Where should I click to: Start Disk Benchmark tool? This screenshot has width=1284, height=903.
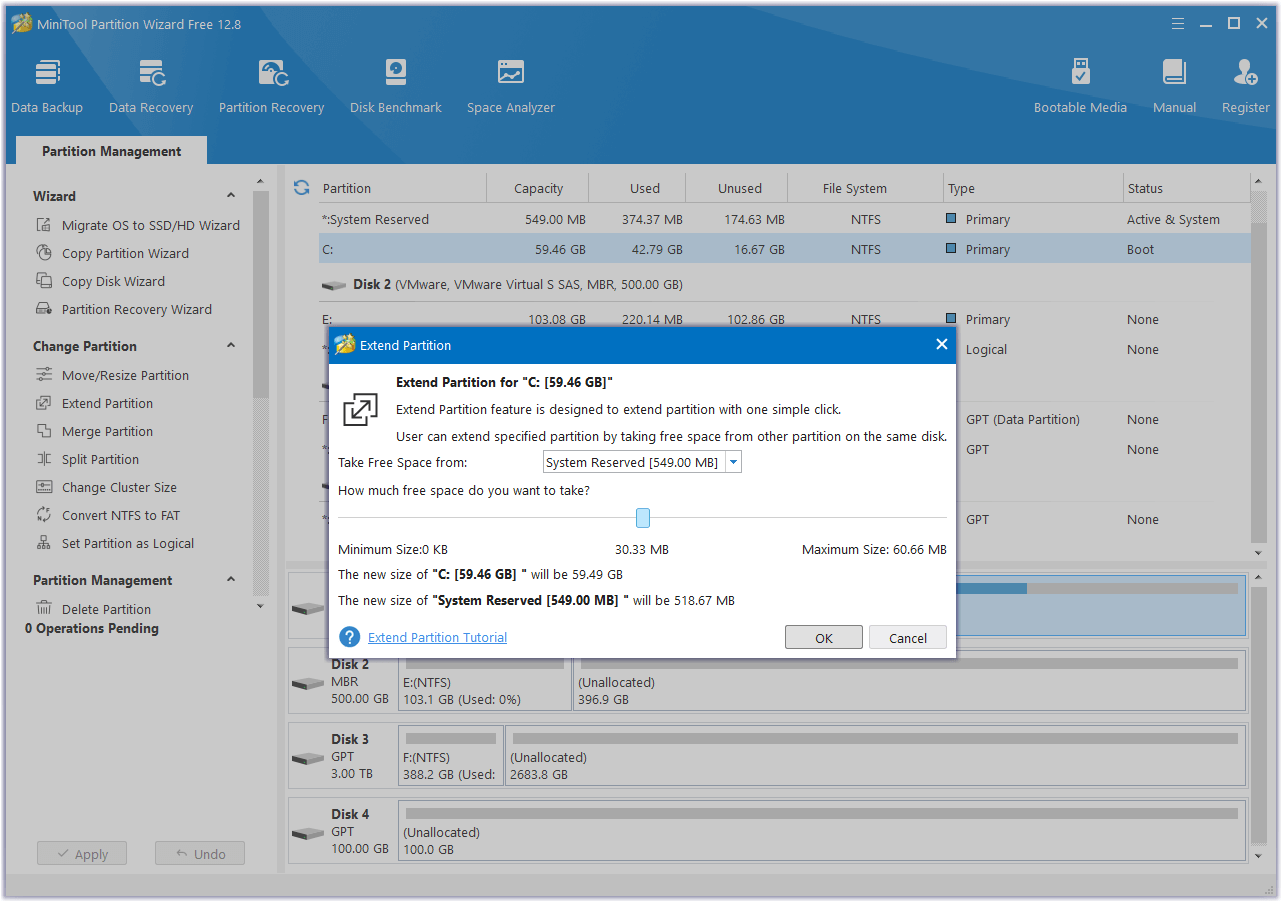click(x=396, y=86)
